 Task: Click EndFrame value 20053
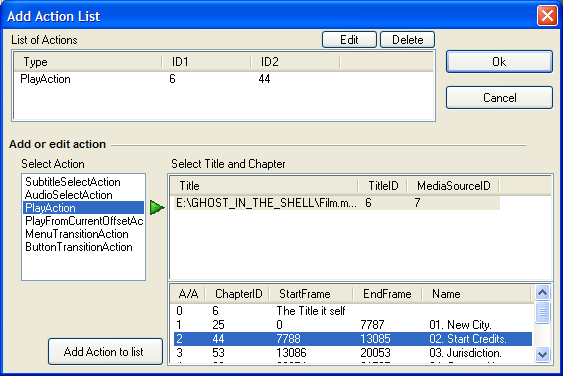pos(375,353)
